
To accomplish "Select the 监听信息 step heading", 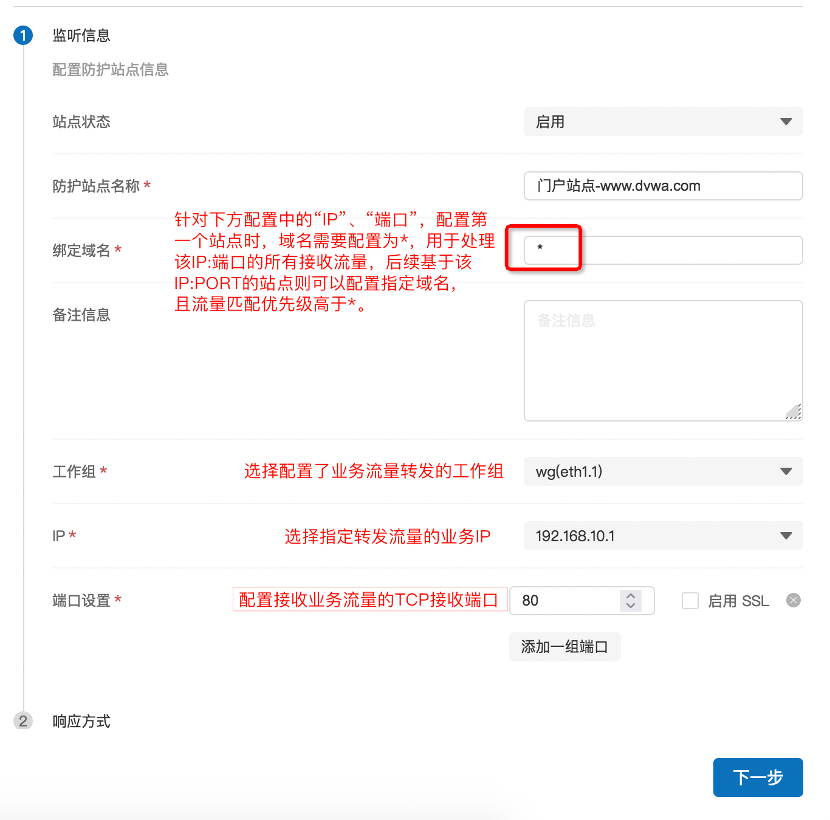I will tap(81, 36).
